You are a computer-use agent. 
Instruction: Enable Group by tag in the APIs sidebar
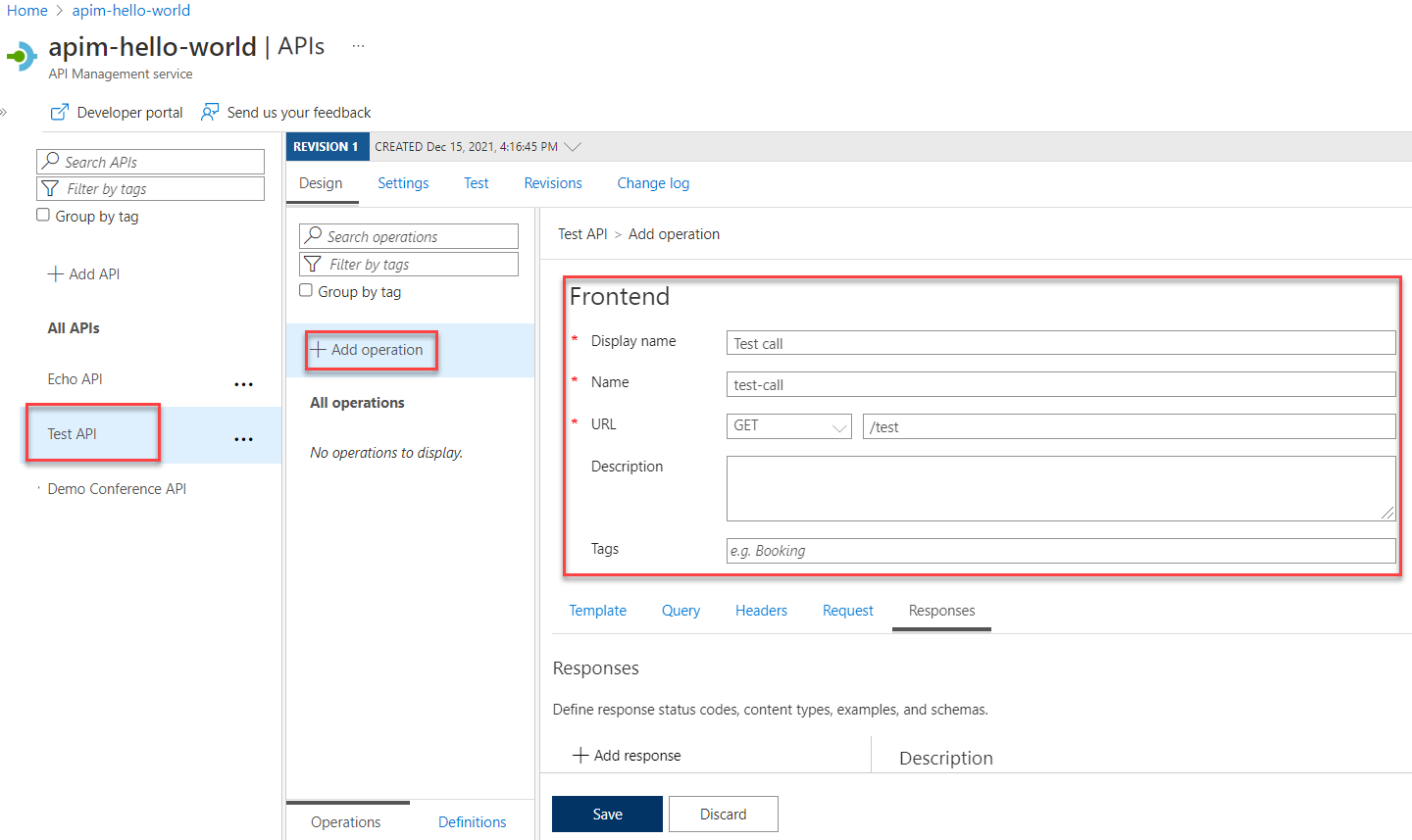43,215
